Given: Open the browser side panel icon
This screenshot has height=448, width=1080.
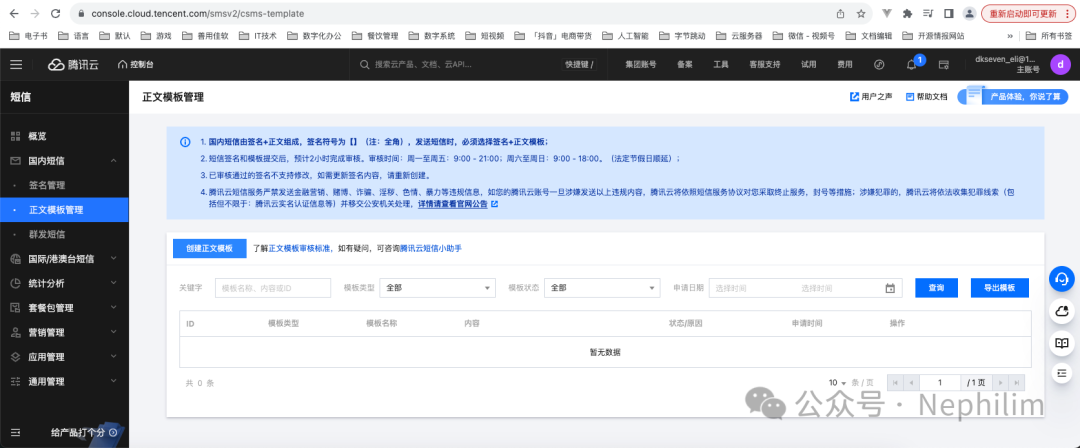Looking at the screenshot, I should (x=948, y=13).
